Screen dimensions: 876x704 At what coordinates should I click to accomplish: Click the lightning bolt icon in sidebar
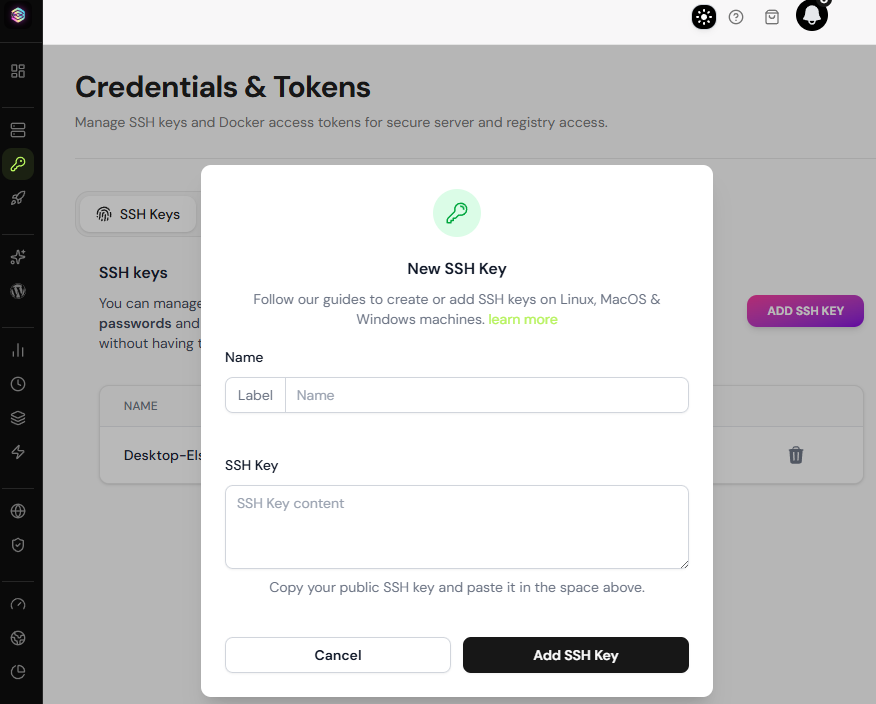pyautogui.click(x=18, y=452)
